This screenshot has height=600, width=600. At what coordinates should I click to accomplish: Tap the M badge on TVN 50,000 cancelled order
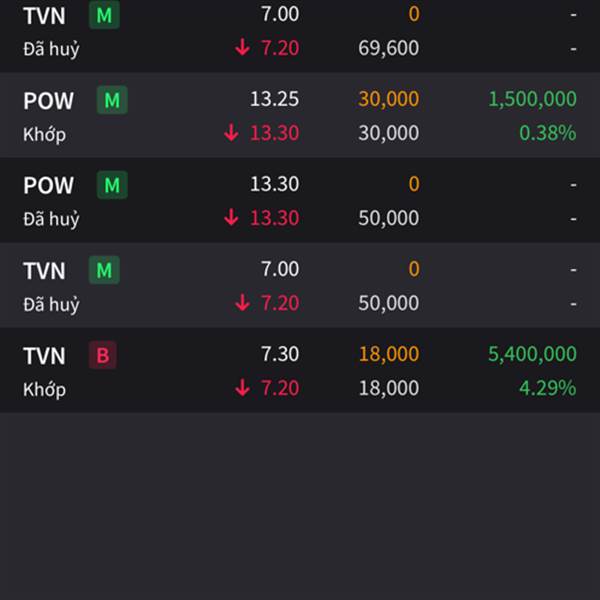pyautogui.click(x=104, y=270)
